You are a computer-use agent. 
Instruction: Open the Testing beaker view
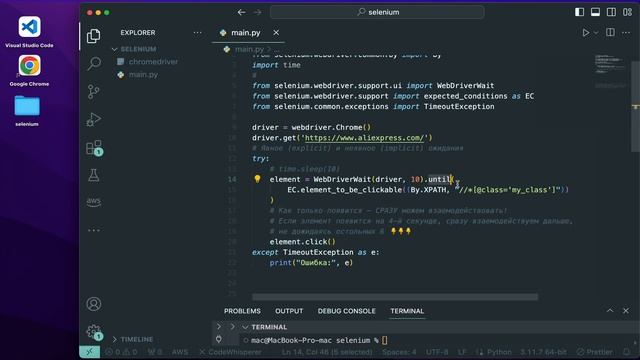[x=93, y=175]
